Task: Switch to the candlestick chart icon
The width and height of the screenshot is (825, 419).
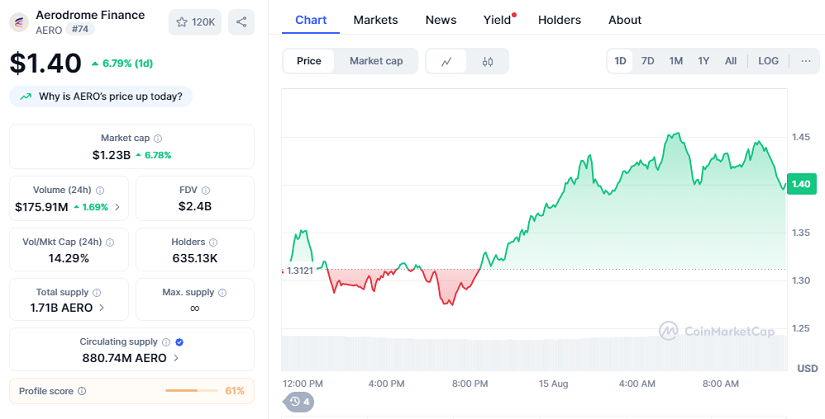Action: 488,61
